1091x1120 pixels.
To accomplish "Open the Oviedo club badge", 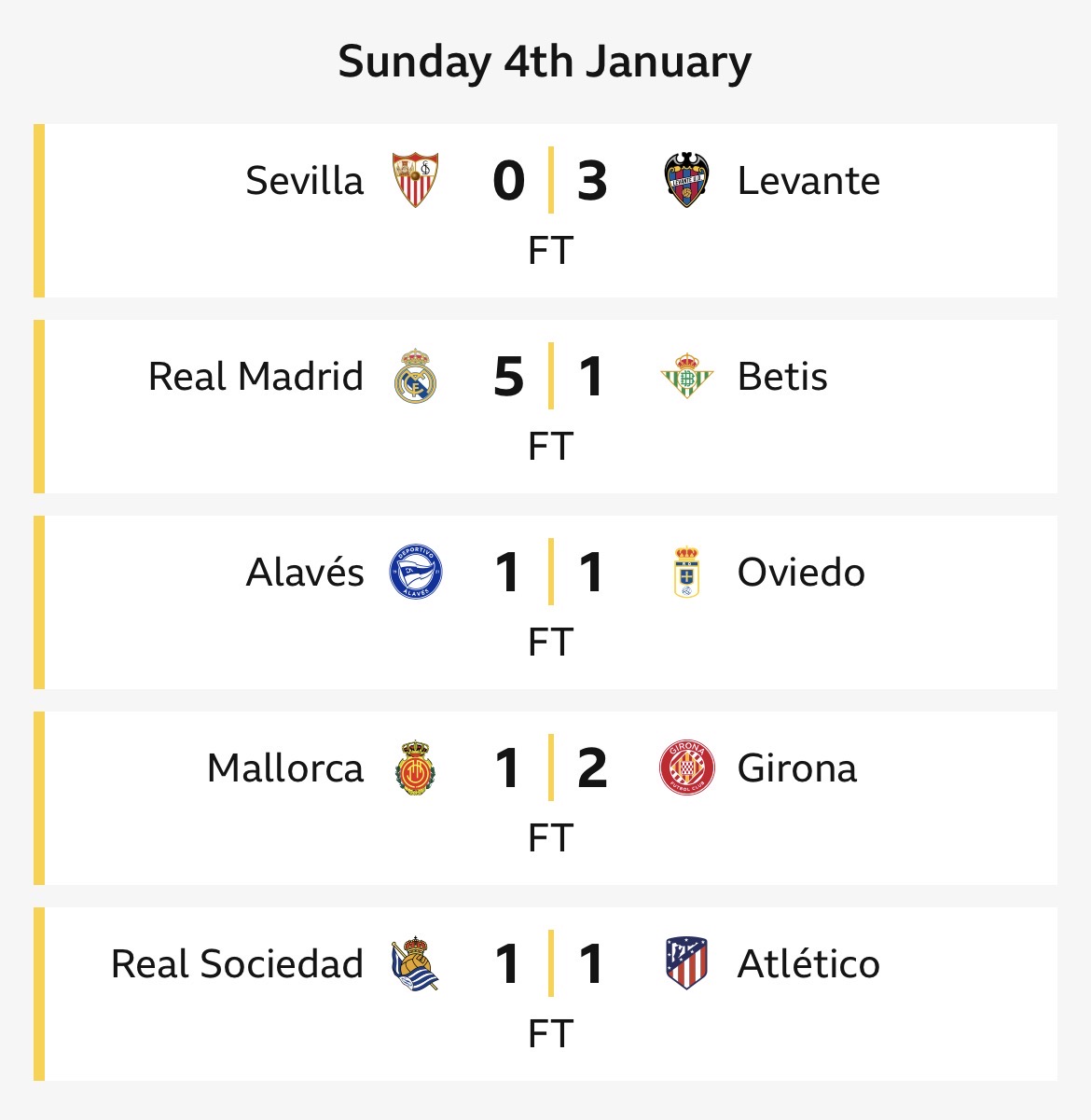I will [686, 572].
